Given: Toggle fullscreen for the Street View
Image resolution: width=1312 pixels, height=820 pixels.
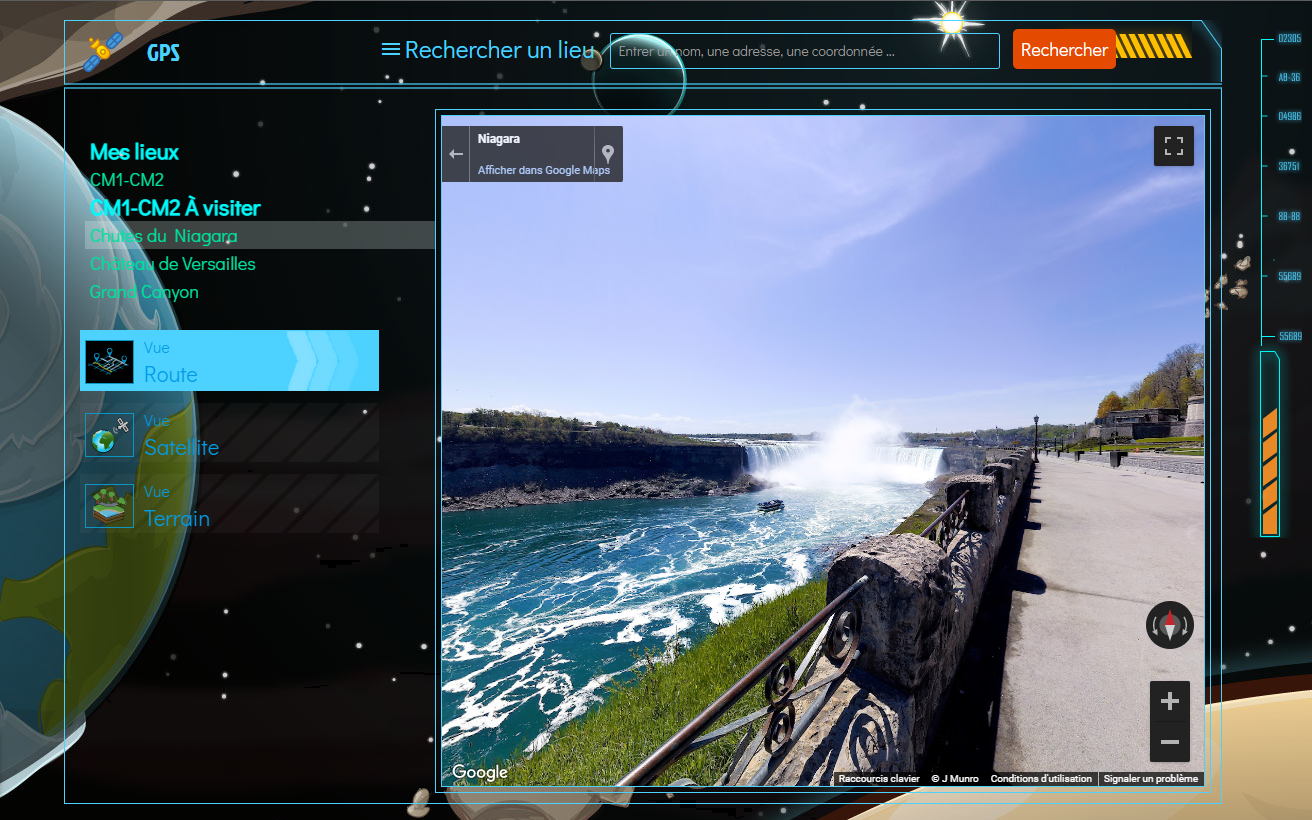Looking at the screenshot, I should point(1173,146).
